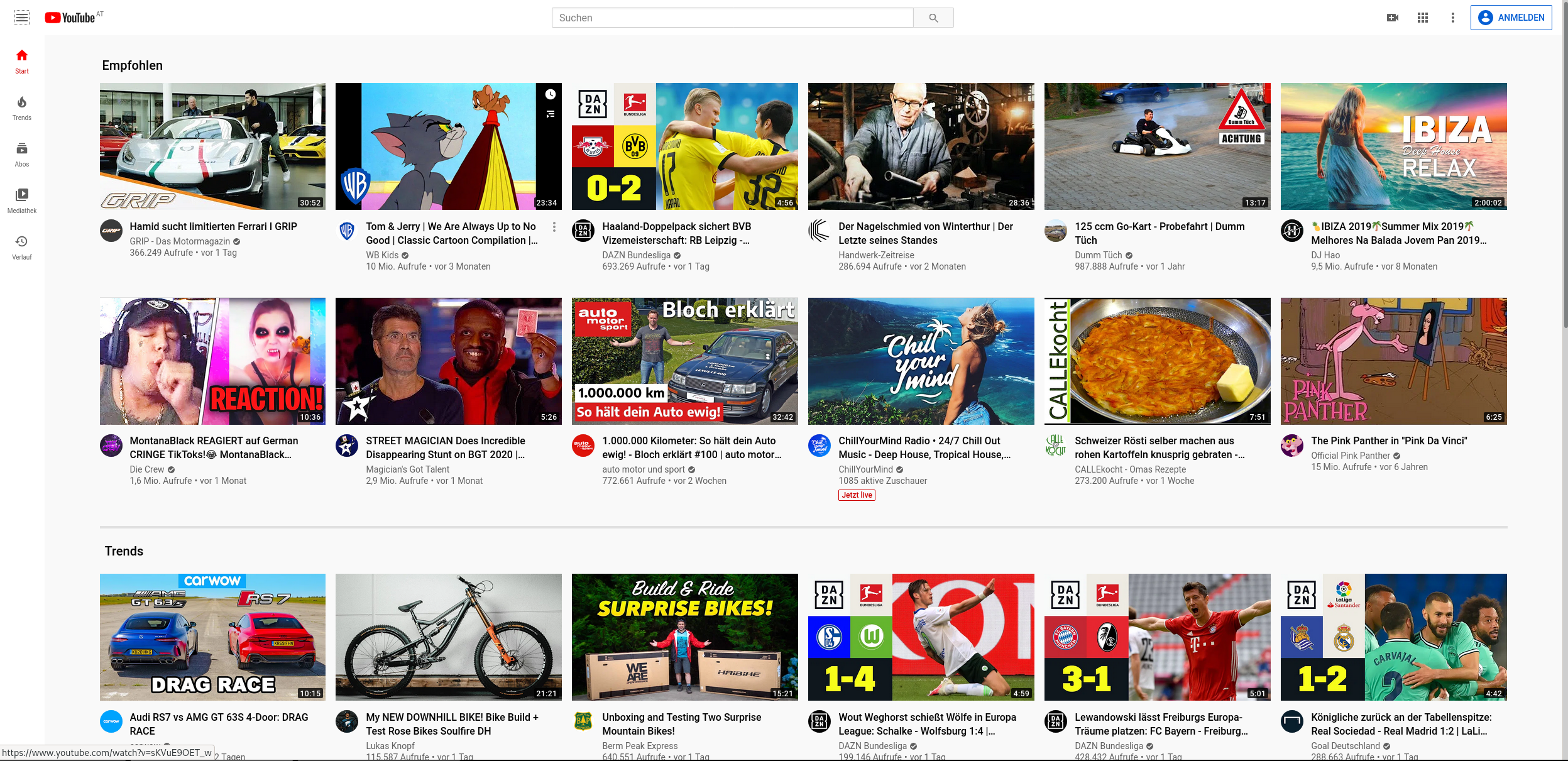This screenshot has height=761, width=1568.
Task: Open Die Crew channel avatar
Action: [x=111, y=446]
